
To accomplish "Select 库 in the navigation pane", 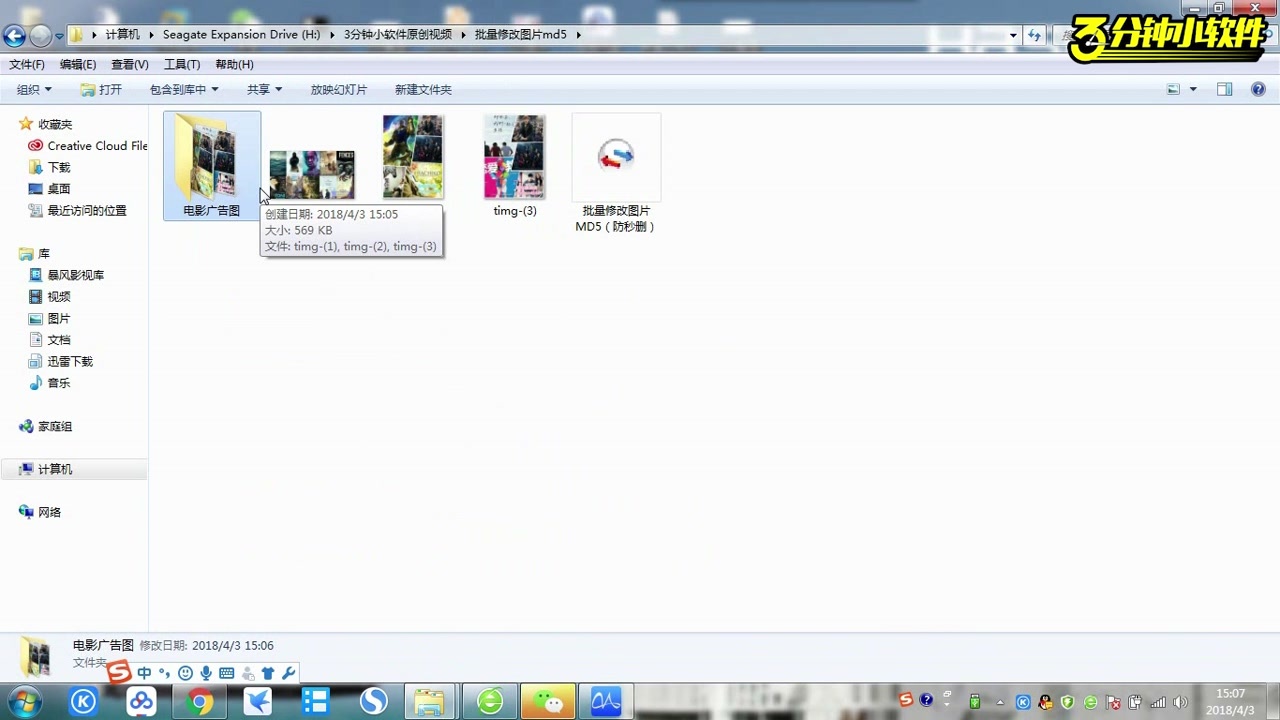I will coord(35,254).
